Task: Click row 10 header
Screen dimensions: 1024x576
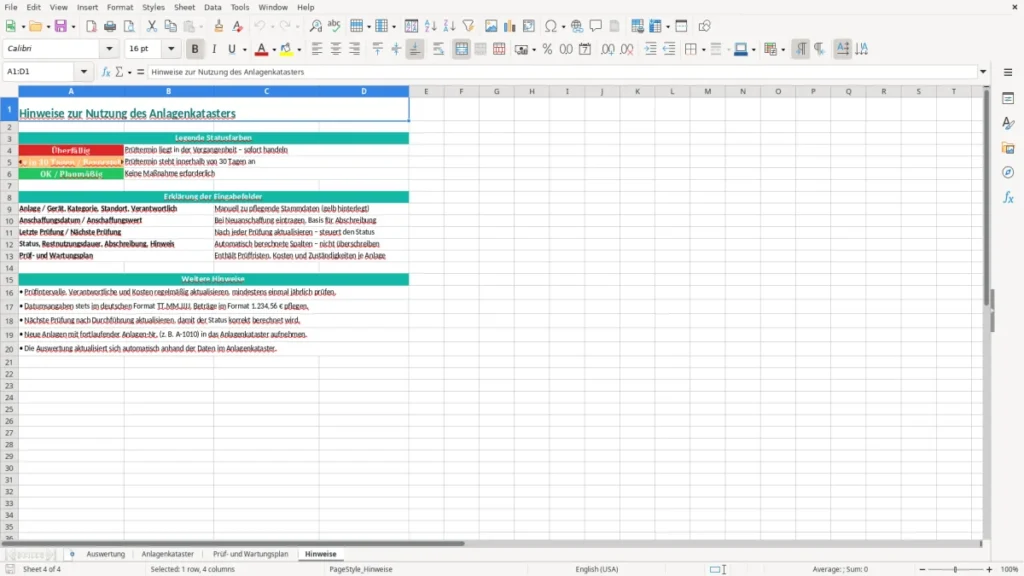Action: 9,221
